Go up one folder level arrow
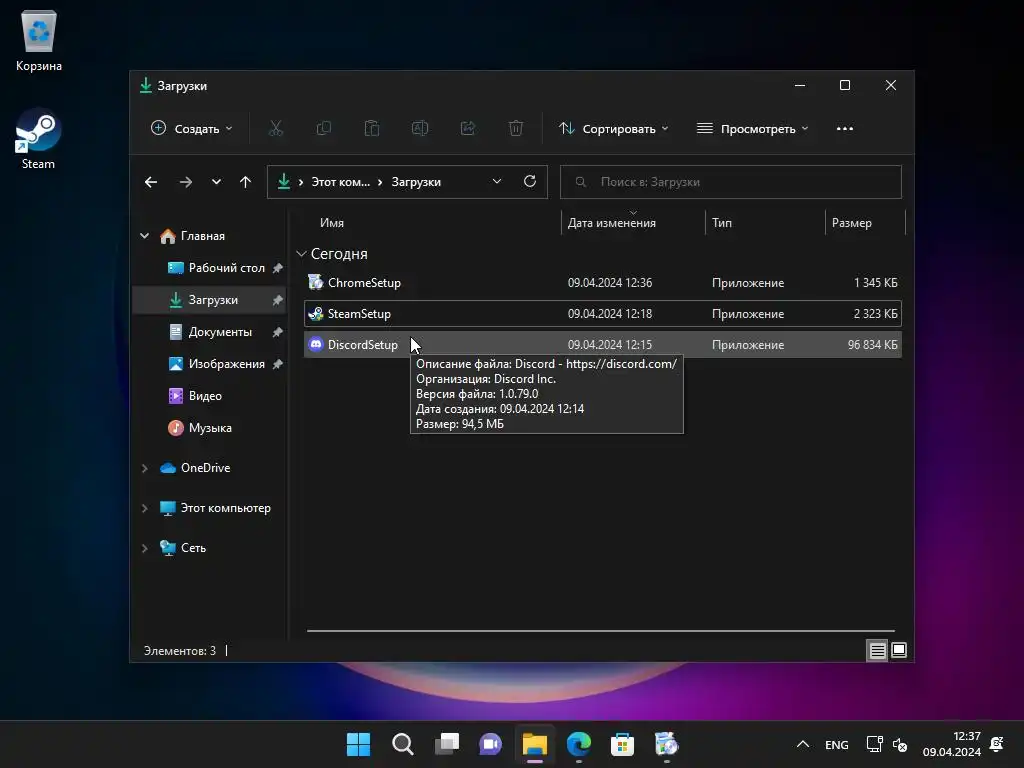 tap(246, 182)
